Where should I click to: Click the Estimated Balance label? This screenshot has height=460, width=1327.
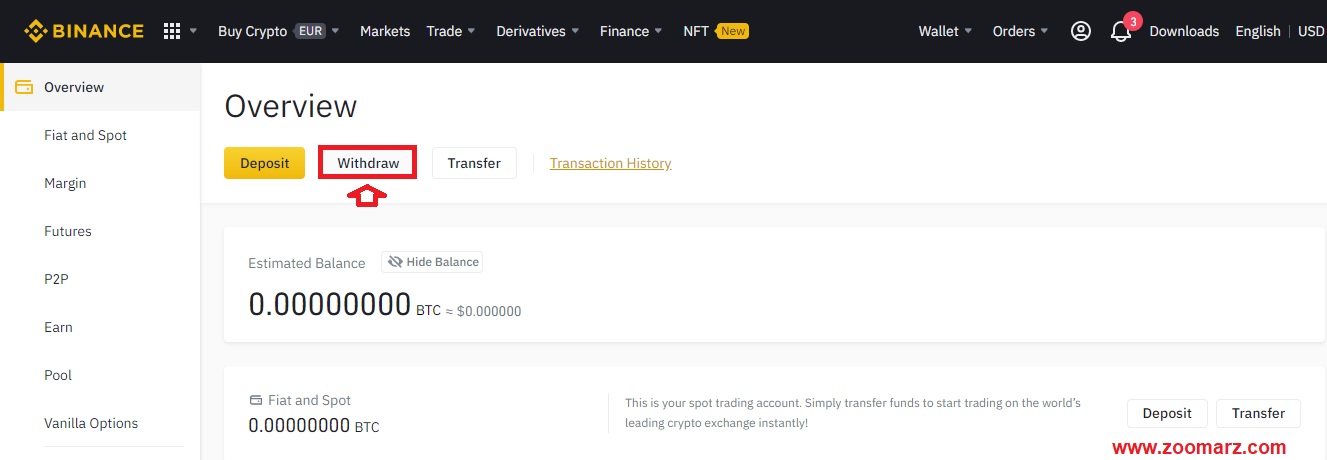pos(307,263)
